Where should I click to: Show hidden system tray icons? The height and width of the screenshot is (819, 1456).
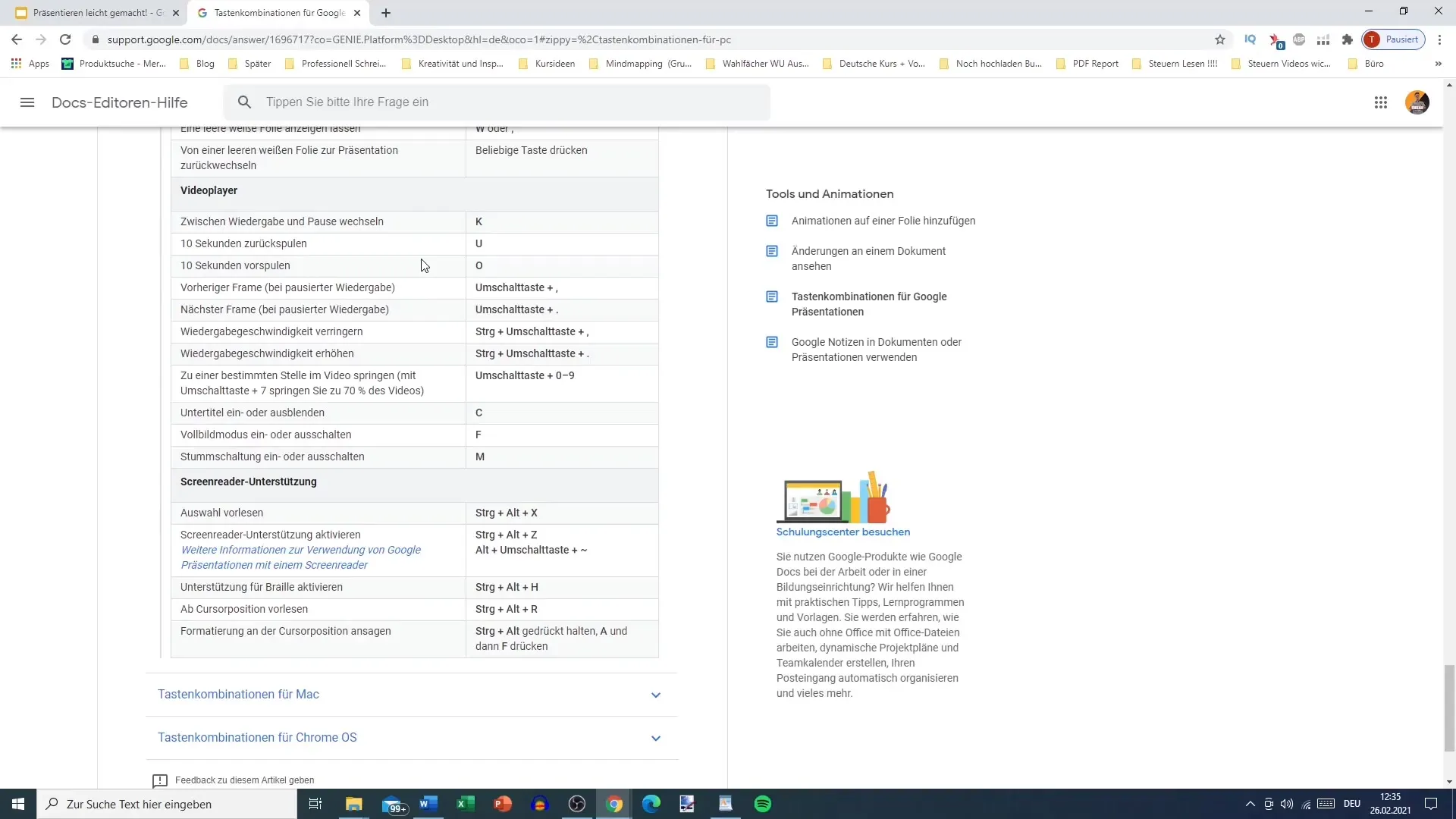(1250, 804)
